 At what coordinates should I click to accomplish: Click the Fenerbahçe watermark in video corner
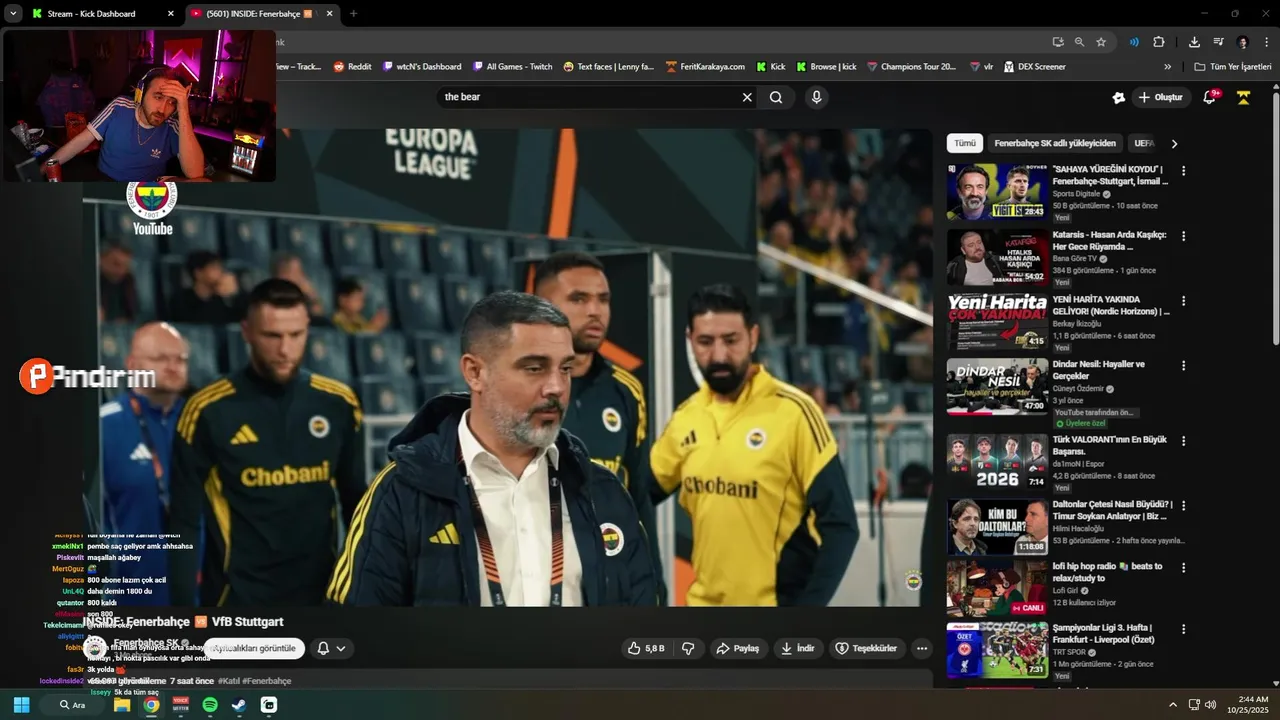(912, 581)
